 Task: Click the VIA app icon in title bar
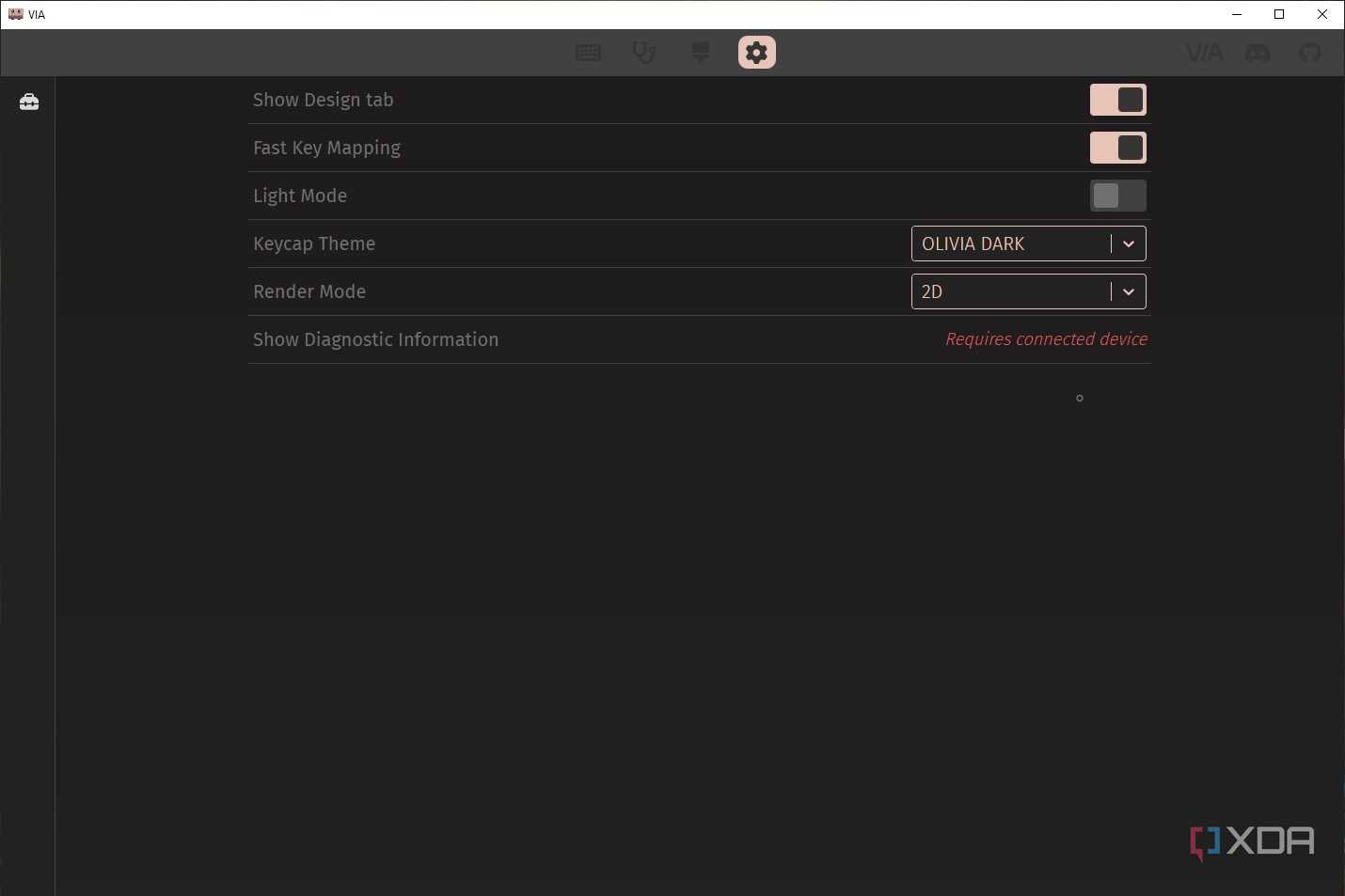click(16, 14)
